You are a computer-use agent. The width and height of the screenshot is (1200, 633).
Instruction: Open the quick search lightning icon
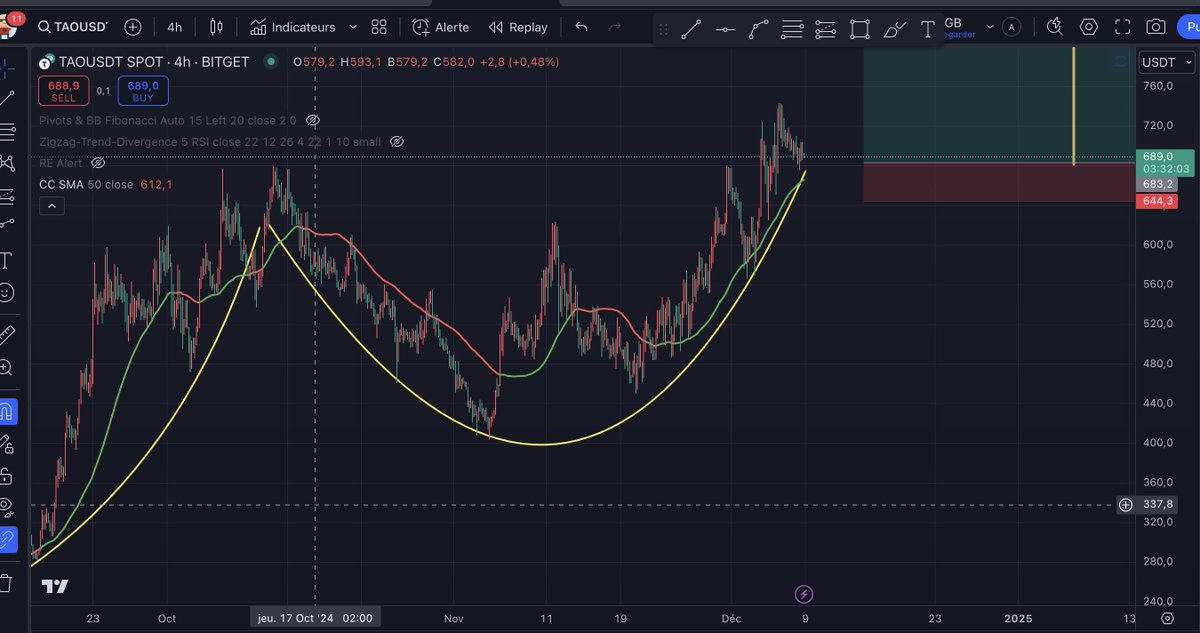pyautogui.click(x=1054, y=27)
